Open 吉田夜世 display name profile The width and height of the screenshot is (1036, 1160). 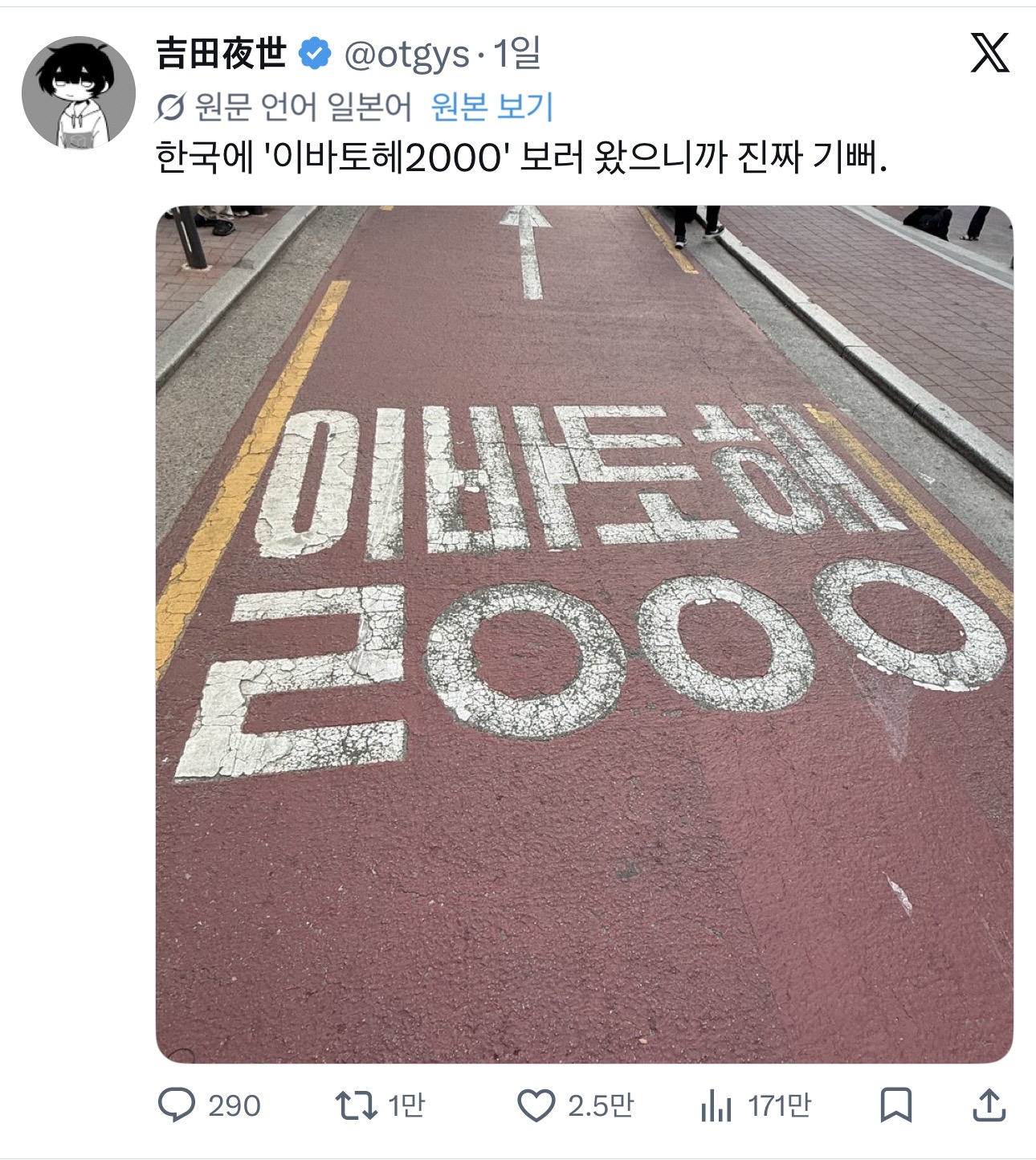click(221, 54)
